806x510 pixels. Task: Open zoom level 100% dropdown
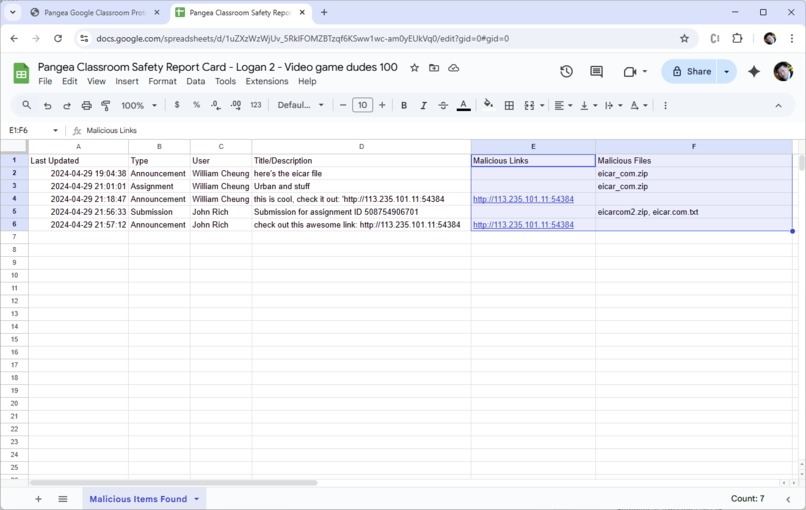click(139, 105)
